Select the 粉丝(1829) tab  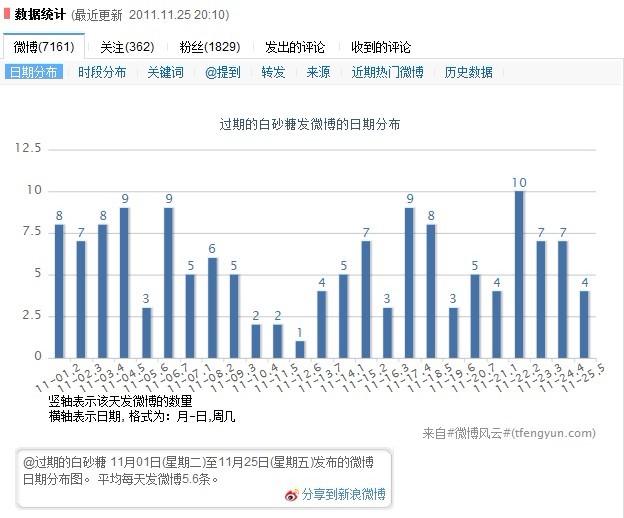click(x=209, y=47)
